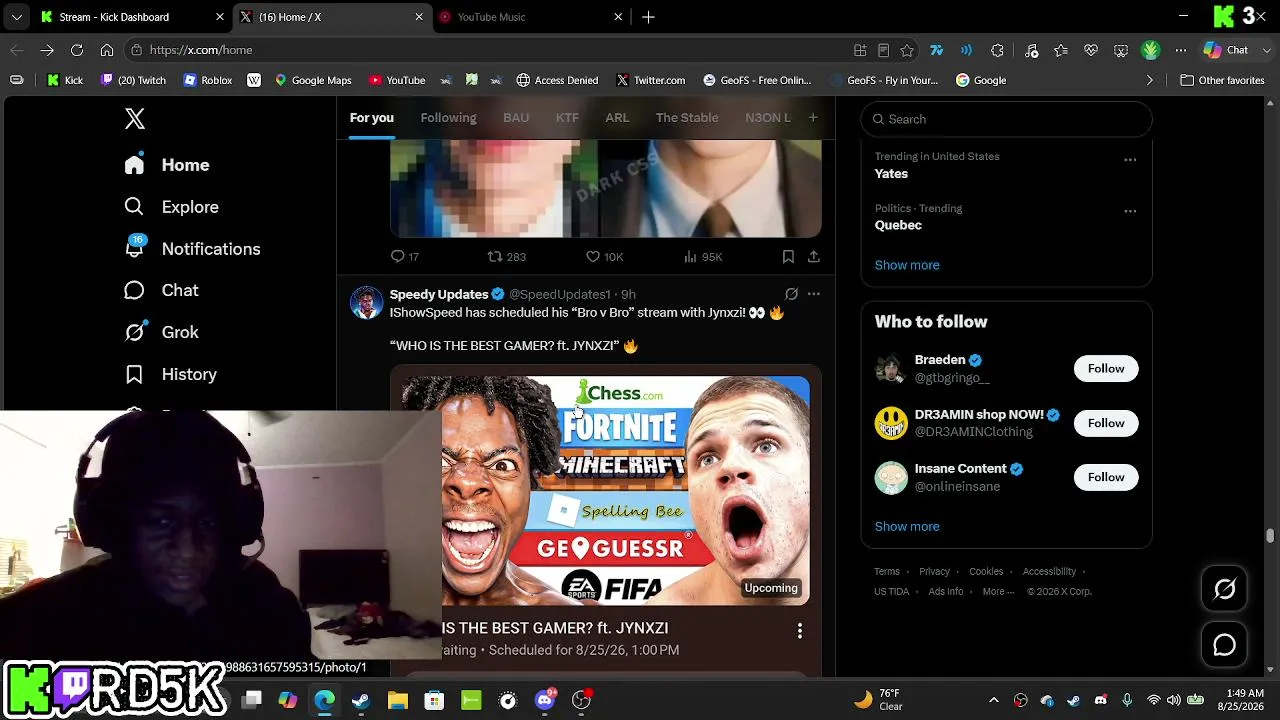Show more bookmarks bar overflow
Screen dimensions: 1280x720
coord(1149,80)
